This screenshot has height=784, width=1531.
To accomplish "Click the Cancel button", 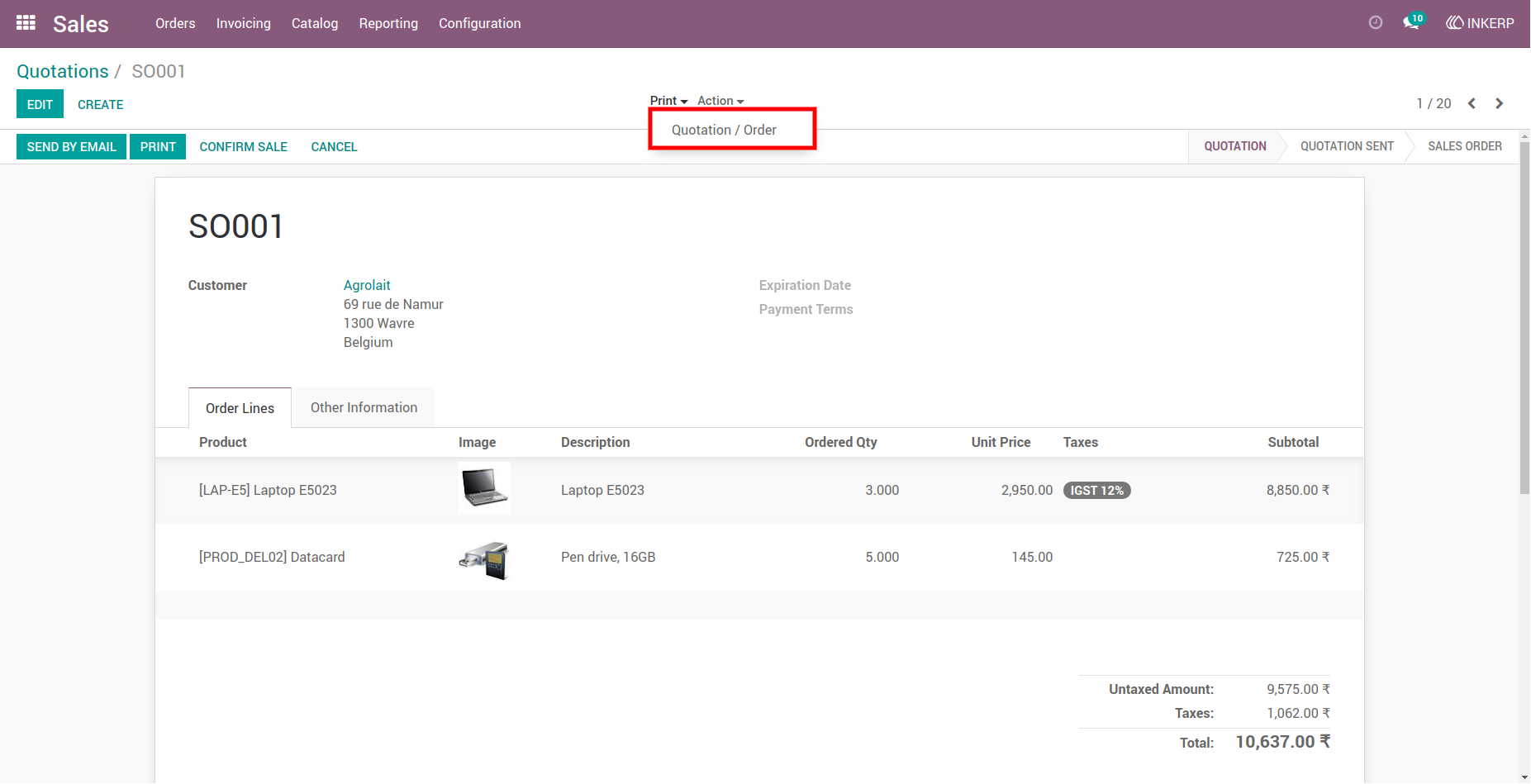I will point(334,146).
